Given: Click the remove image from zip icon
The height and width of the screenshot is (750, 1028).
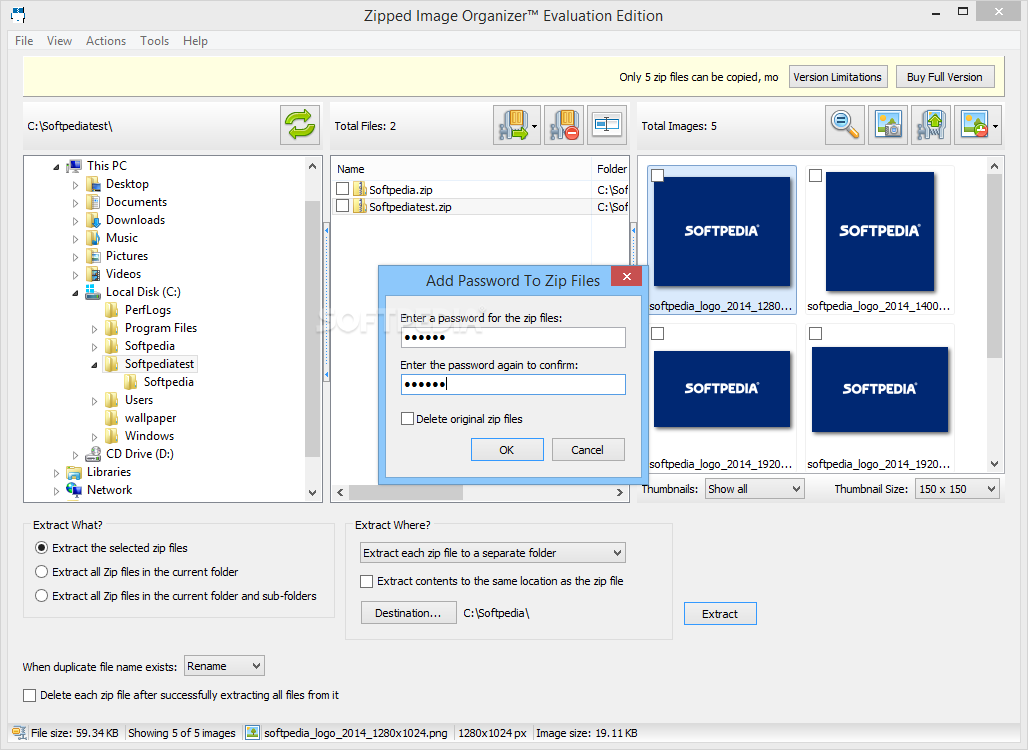Looking at the screenshot, I should 974,125.
